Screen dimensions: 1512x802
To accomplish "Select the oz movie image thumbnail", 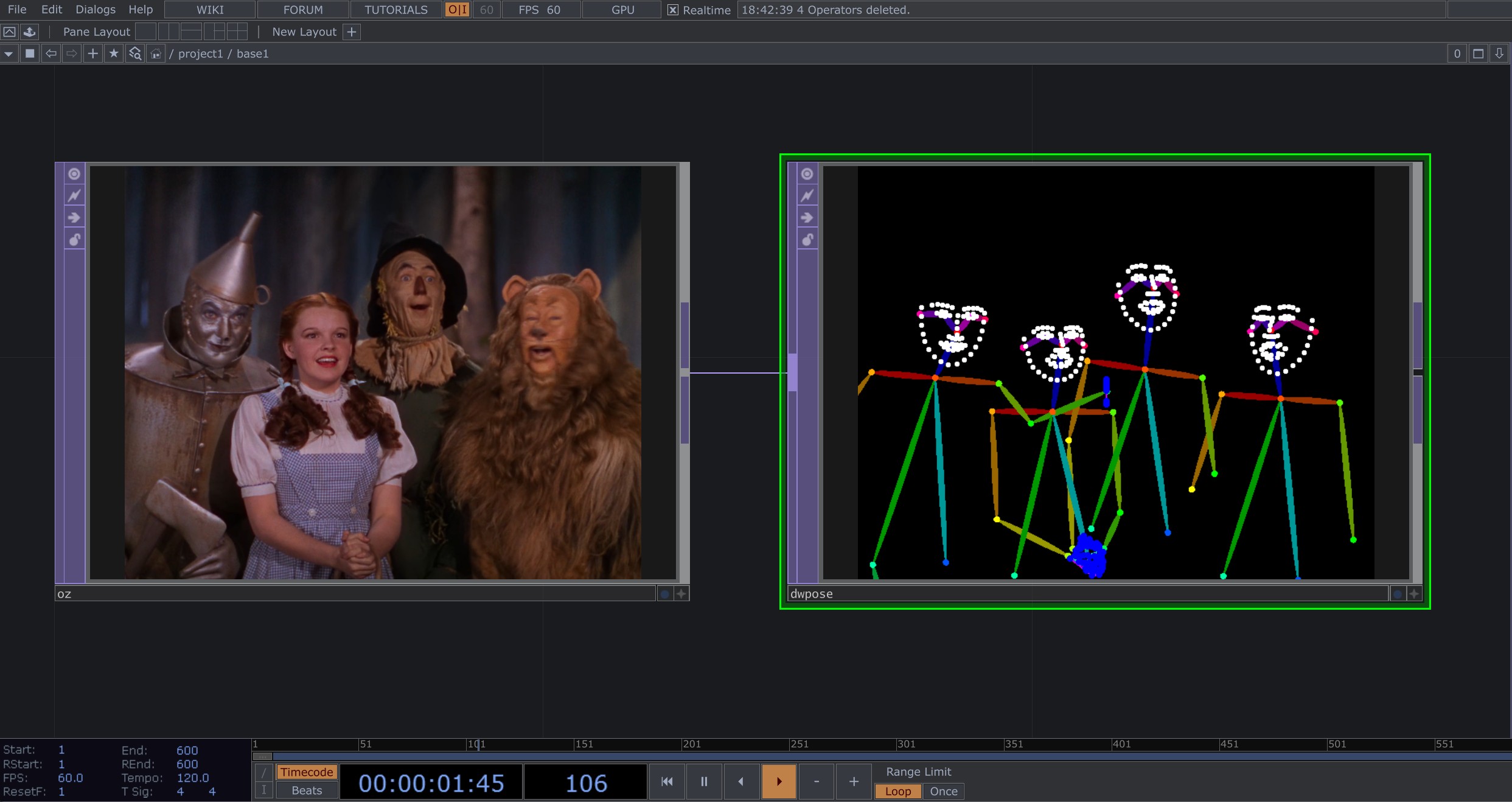I will (x=383, y=372).
